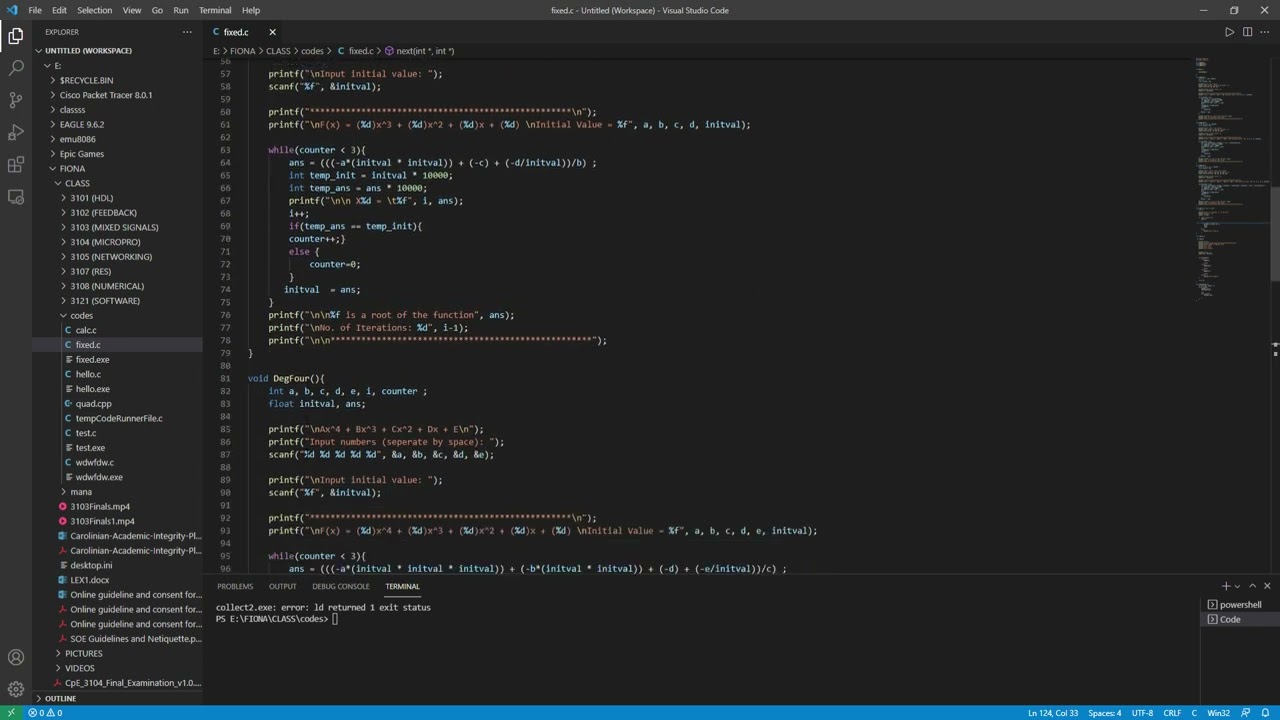
Task: Expand the Epic Games folder
Action: pos(81,154)
